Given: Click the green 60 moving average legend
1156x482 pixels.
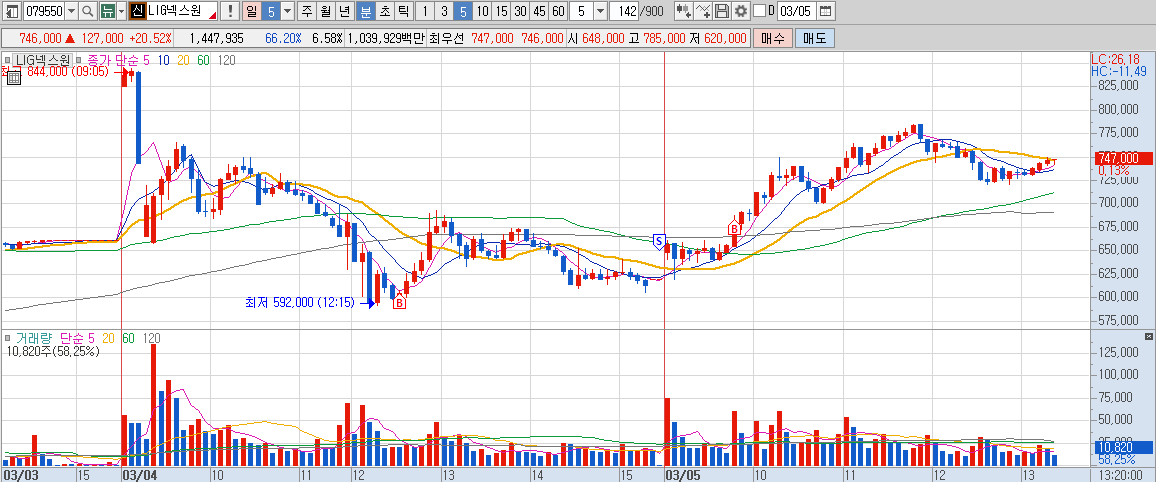Looking at the screenshot, I should pyautogui.click(x=203, y=60).
